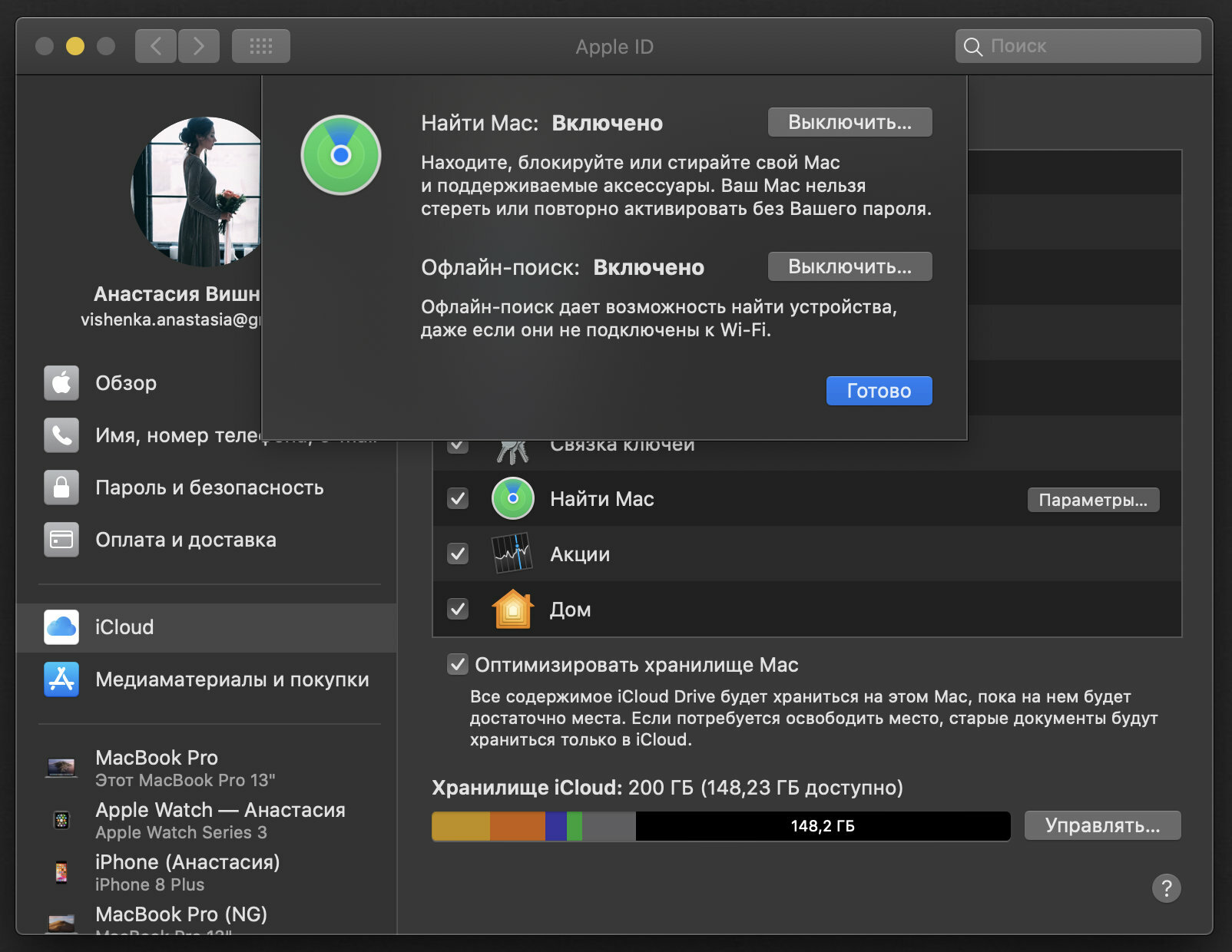
Task: Click the 148,2 ГБ free space bar
Action: pos(823,826)
